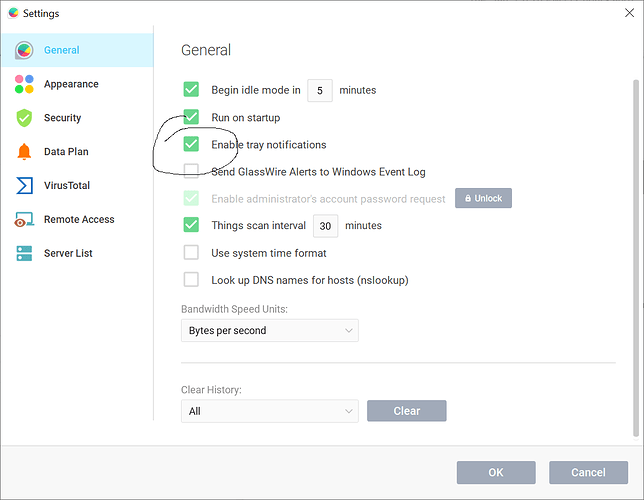
Task: Disable the Run on startup checkbox
Action: (x=191, y=117)
